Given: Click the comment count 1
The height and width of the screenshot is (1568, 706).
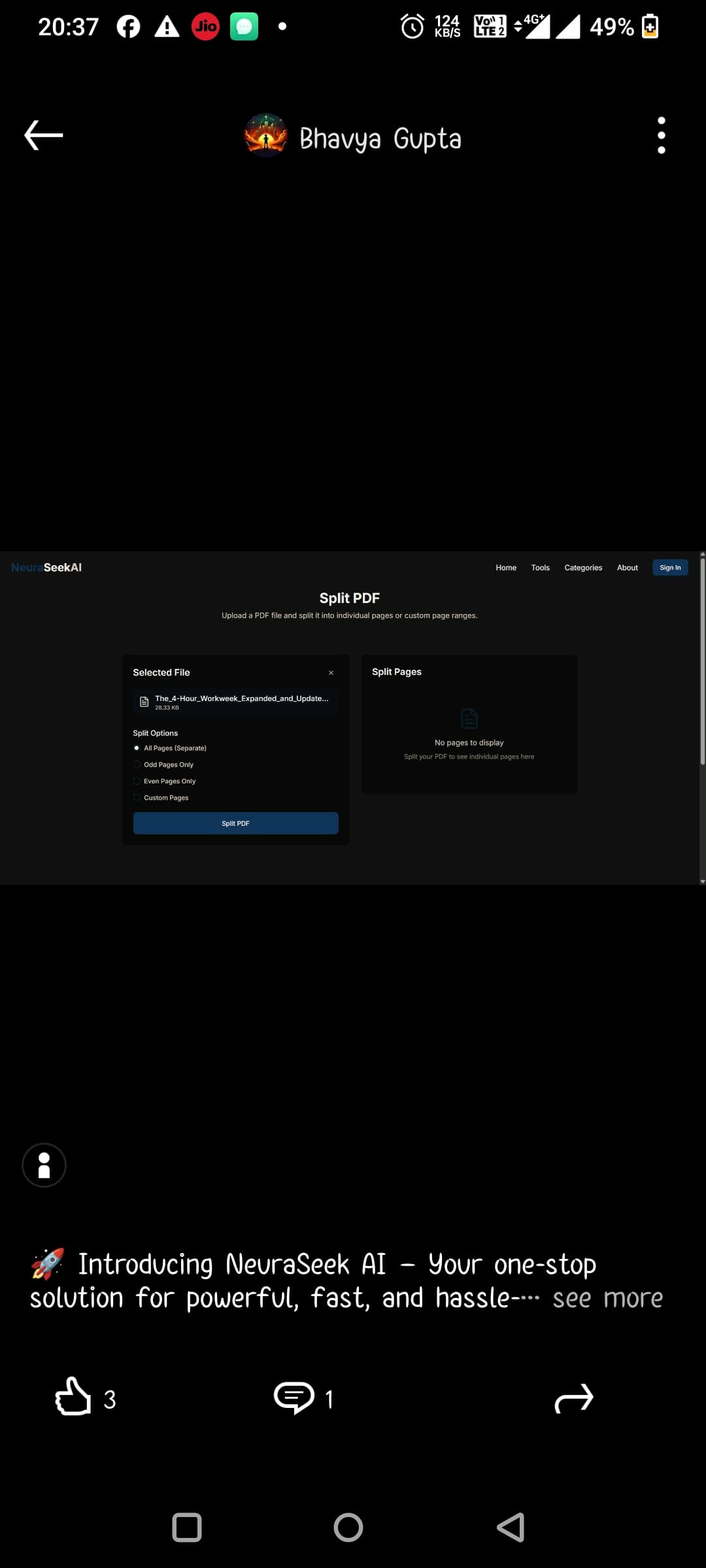Looking at the screenshot, I should (x=329, y=1399).
